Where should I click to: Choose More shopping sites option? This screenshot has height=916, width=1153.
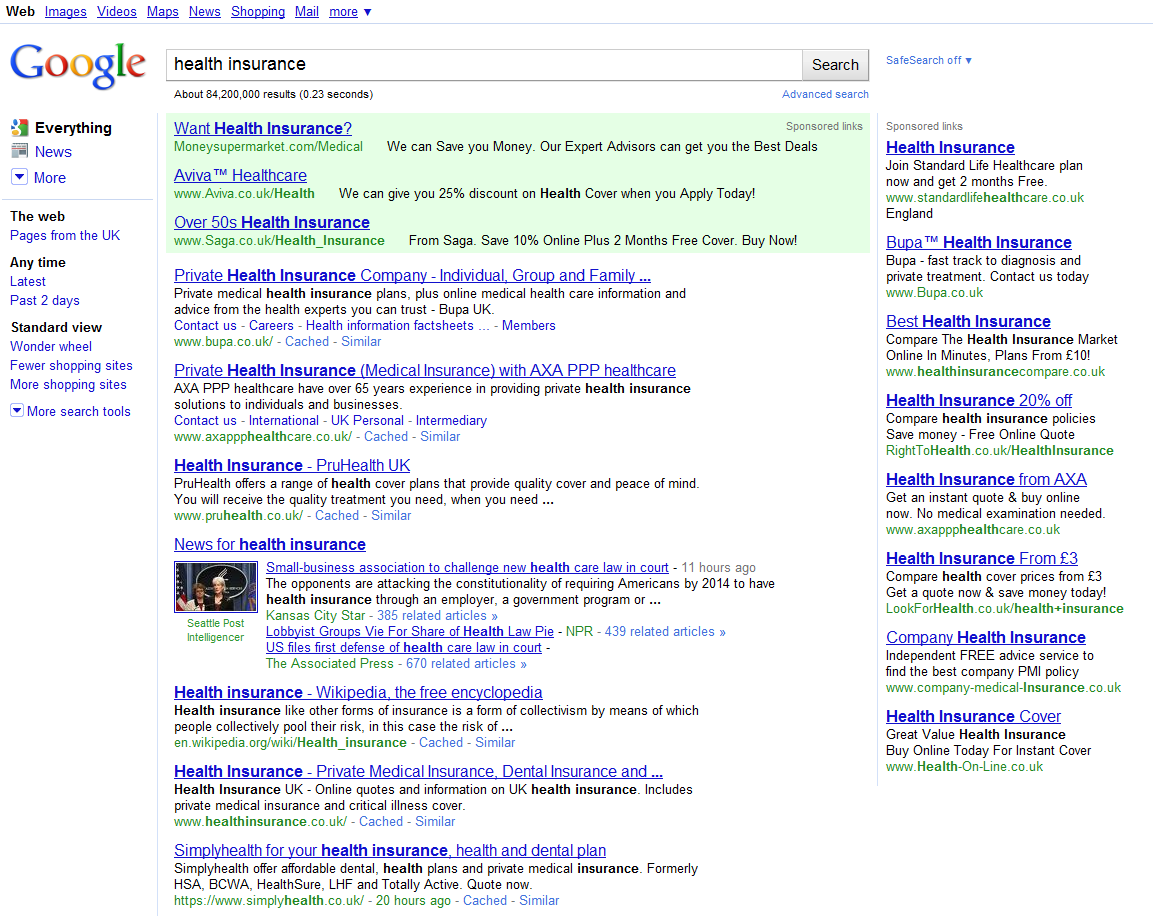coord(68,384)
